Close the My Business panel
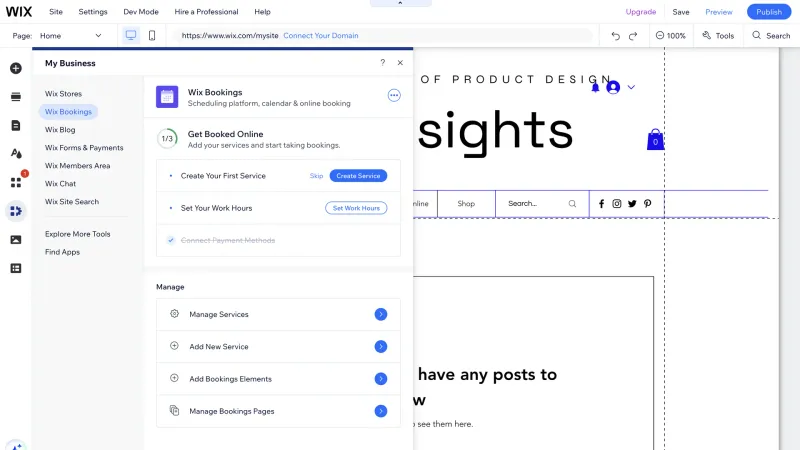The image size is (800, 450). (400, 62)
